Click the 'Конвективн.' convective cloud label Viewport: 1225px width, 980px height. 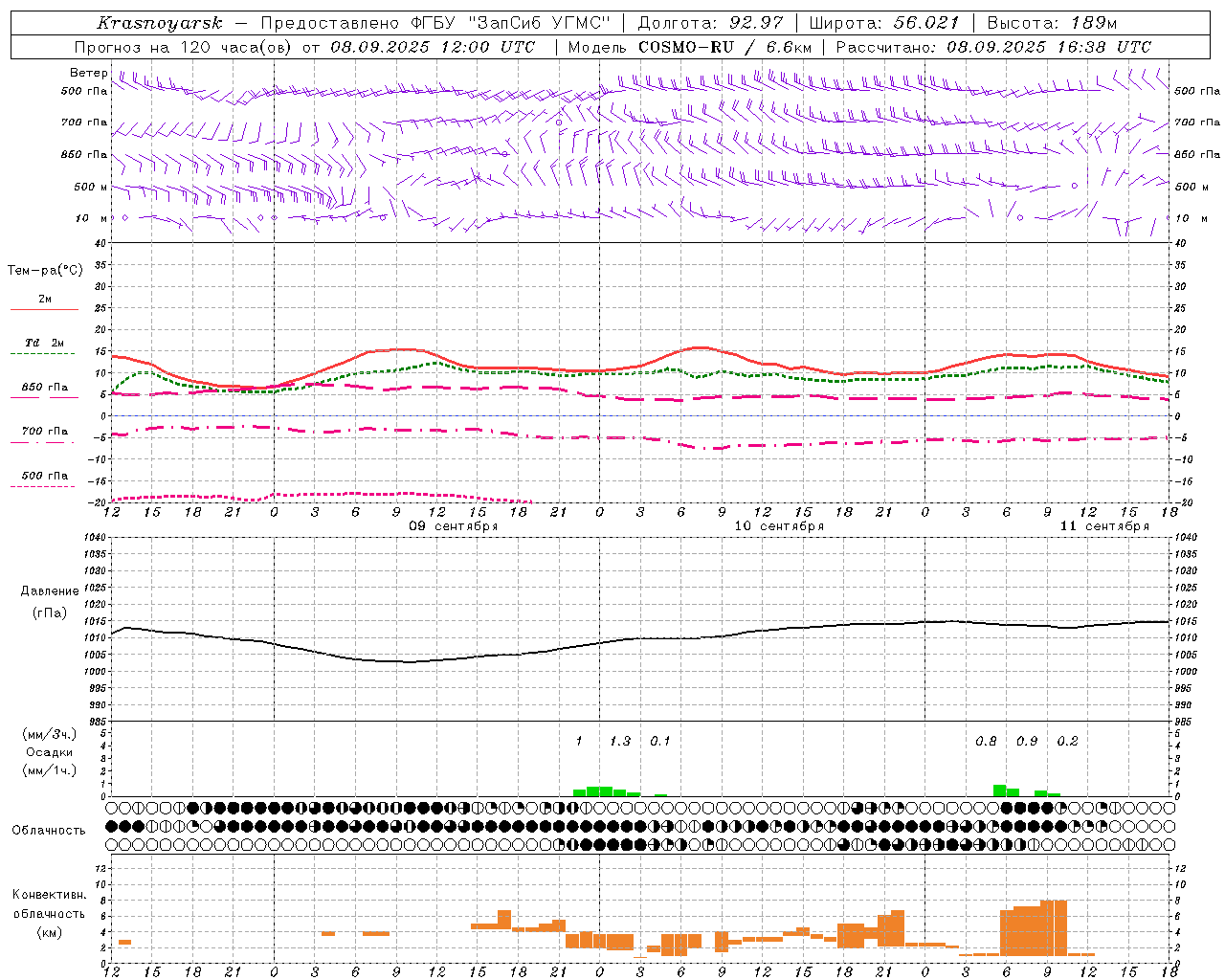(50, 894)
